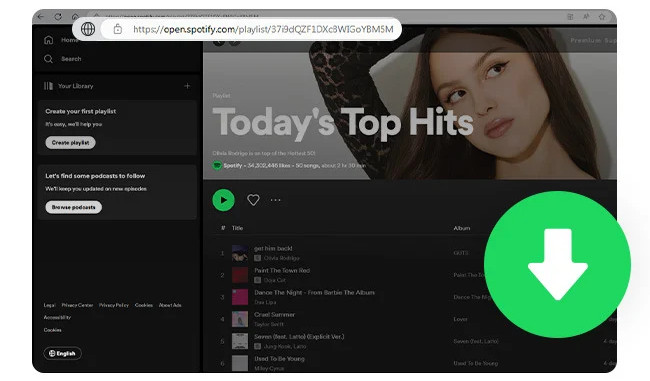The height and width of the screenshot is (381, 650).
Task: Play Today's Top Hits with green play button
Action: (x=223, y=200)
